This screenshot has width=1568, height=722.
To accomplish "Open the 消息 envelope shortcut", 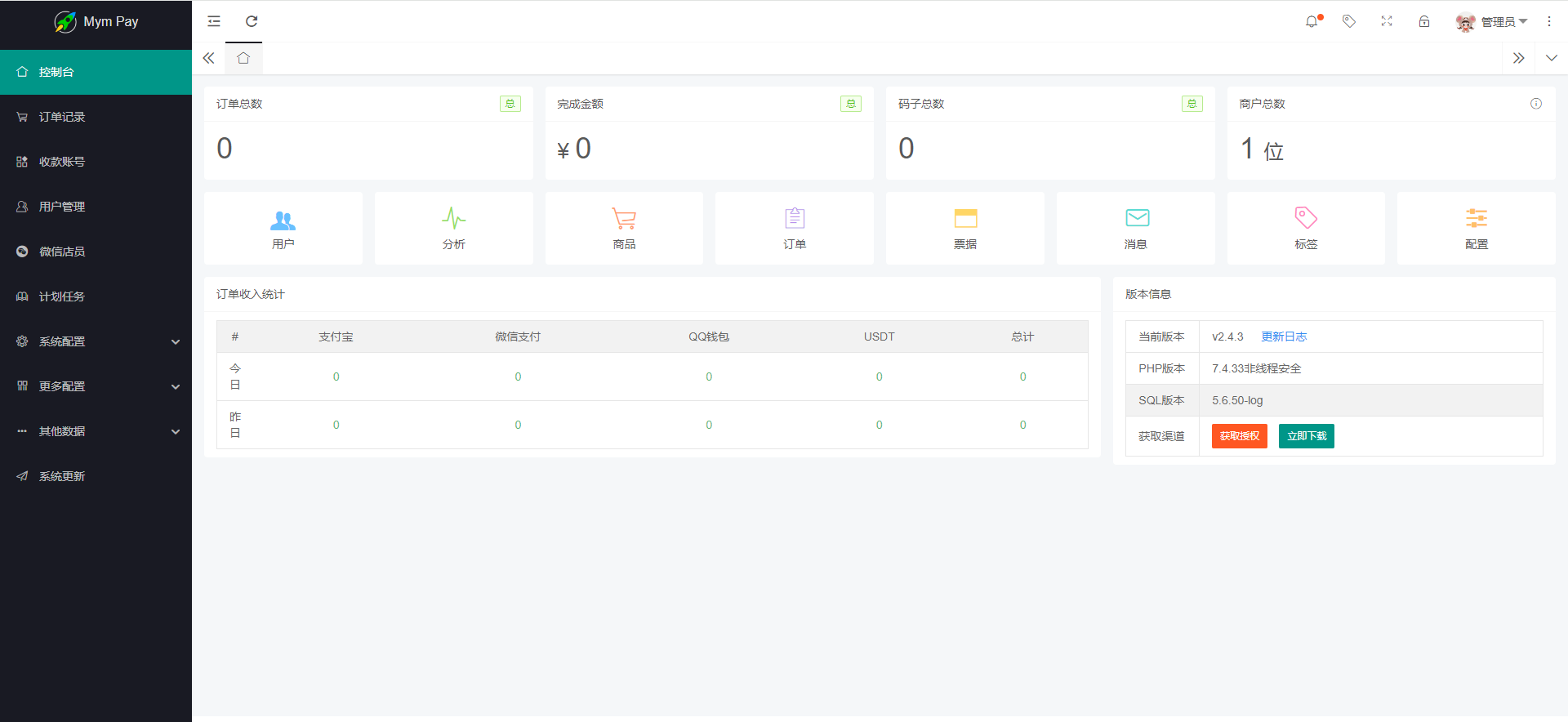I will tap(1135, 228).
